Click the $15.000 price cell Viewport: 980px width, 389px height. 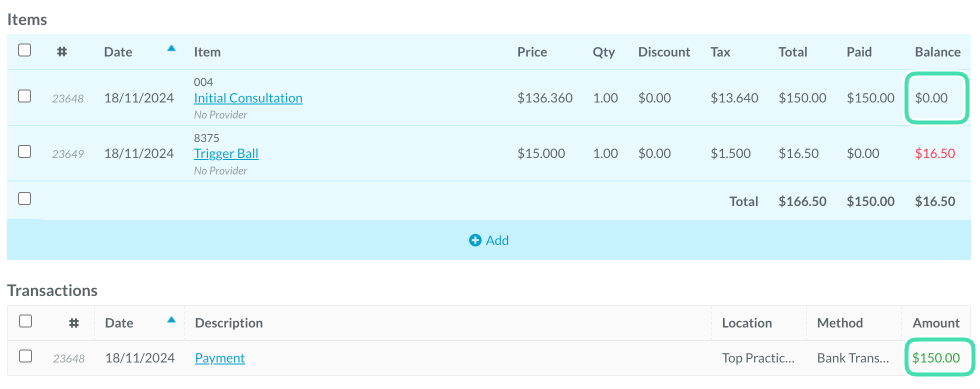tap(541, 154)
